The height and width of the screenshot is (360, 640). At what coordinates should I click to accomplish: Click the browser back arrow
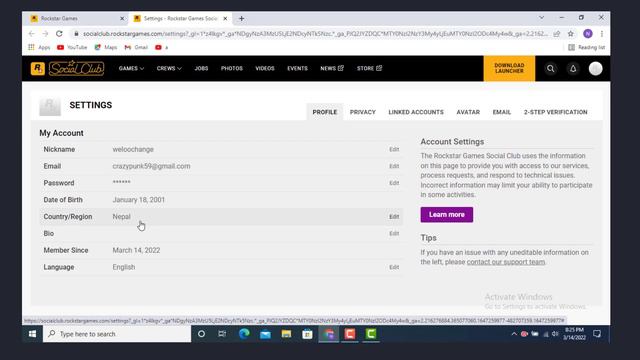pos(31,34)
